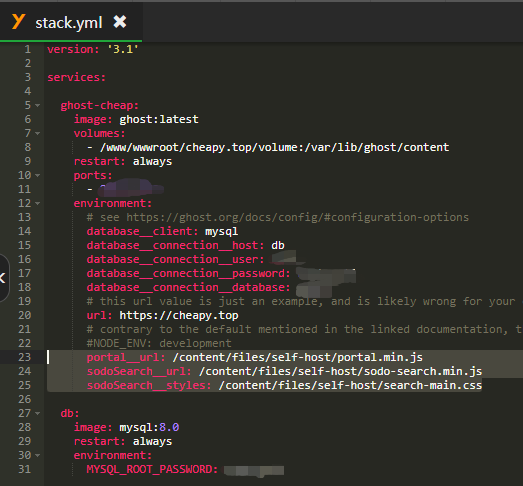Screen dimensions: 523x486
Task: Click sodoSearch__url path sodo-search.min.js
Action: point(340,371)
